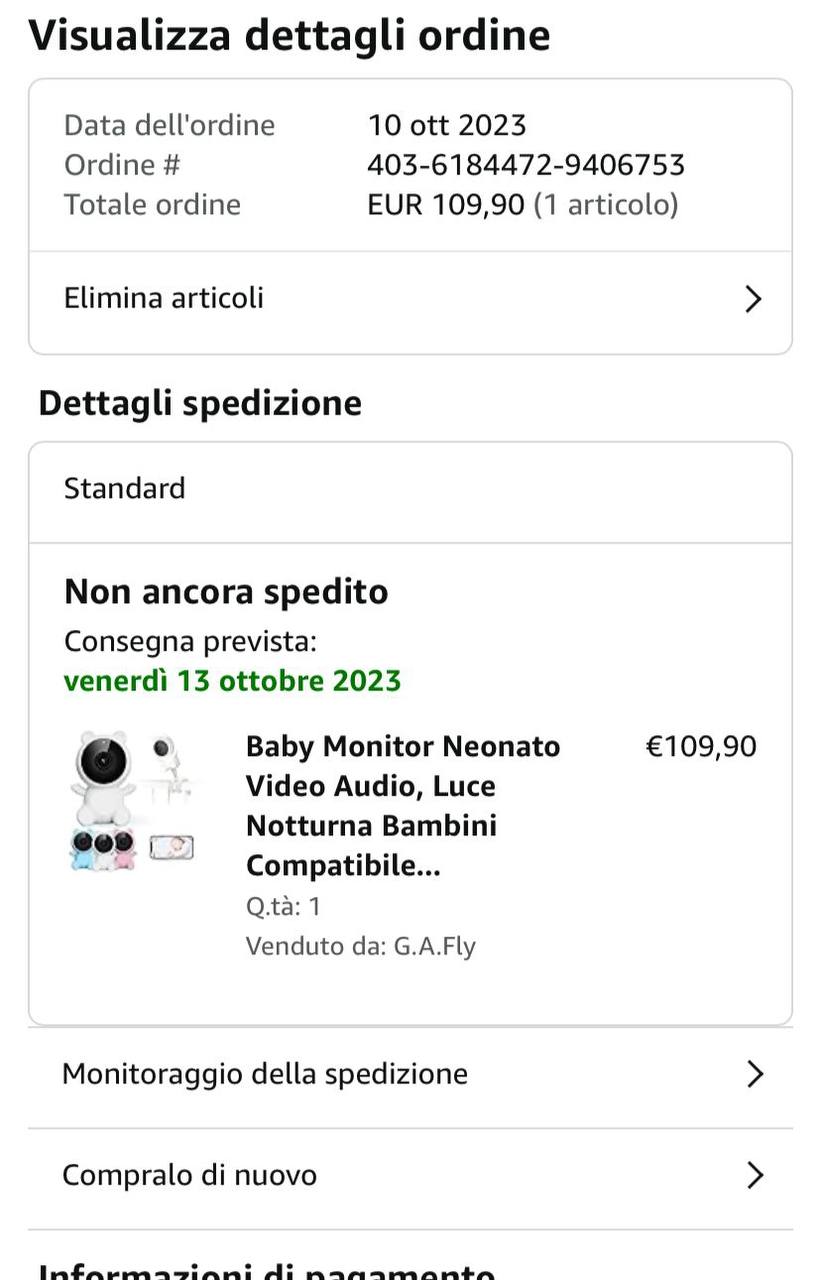The image size is (821, 1280).
Task: Tap the order total EUR 109,90
Action: click(446, 205)
